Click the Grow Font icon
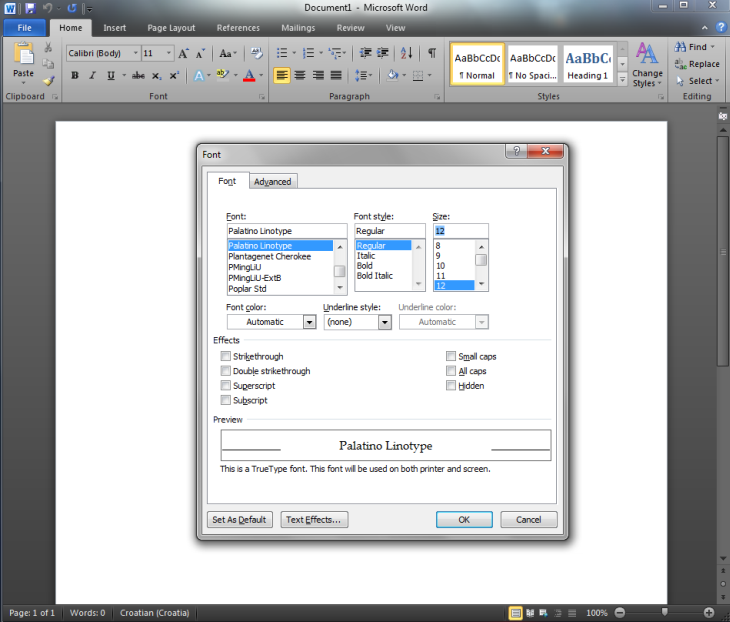This screenshot has height=622, width=730. [184, 53]
